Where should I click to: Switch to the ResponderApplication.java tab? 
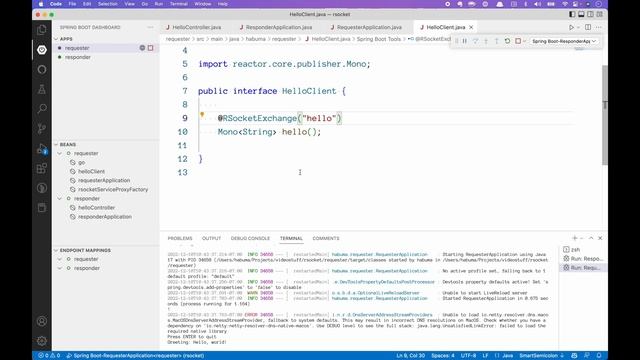[278, 27]
